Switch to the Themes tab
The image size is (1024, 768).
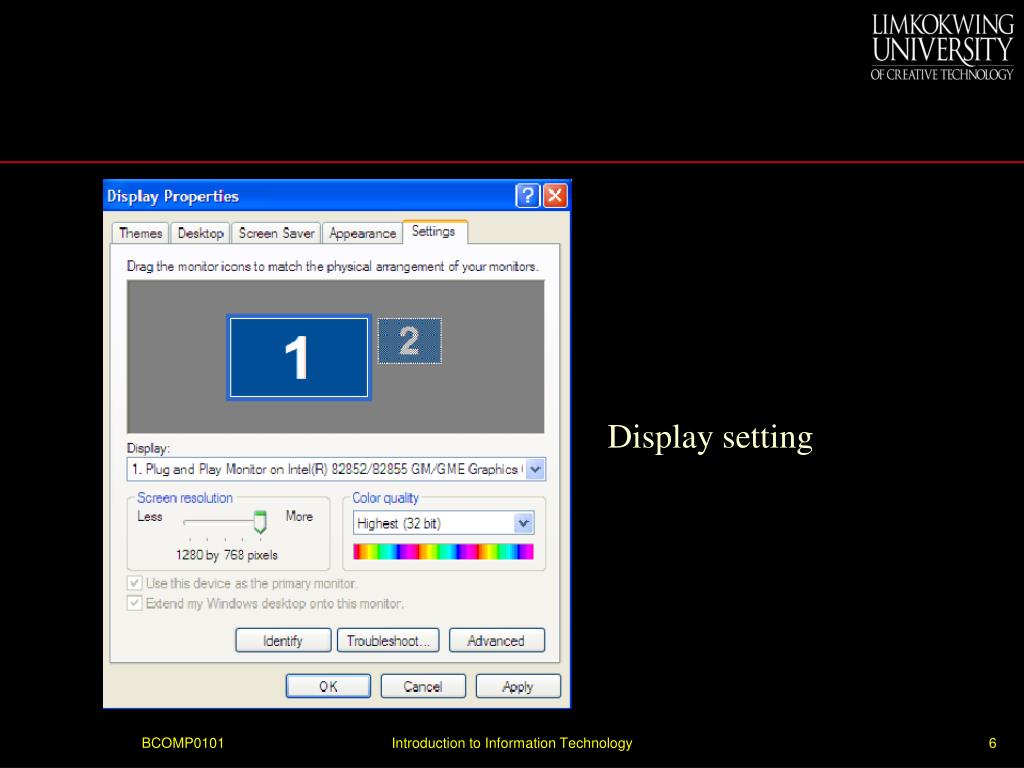click(140, 233)
